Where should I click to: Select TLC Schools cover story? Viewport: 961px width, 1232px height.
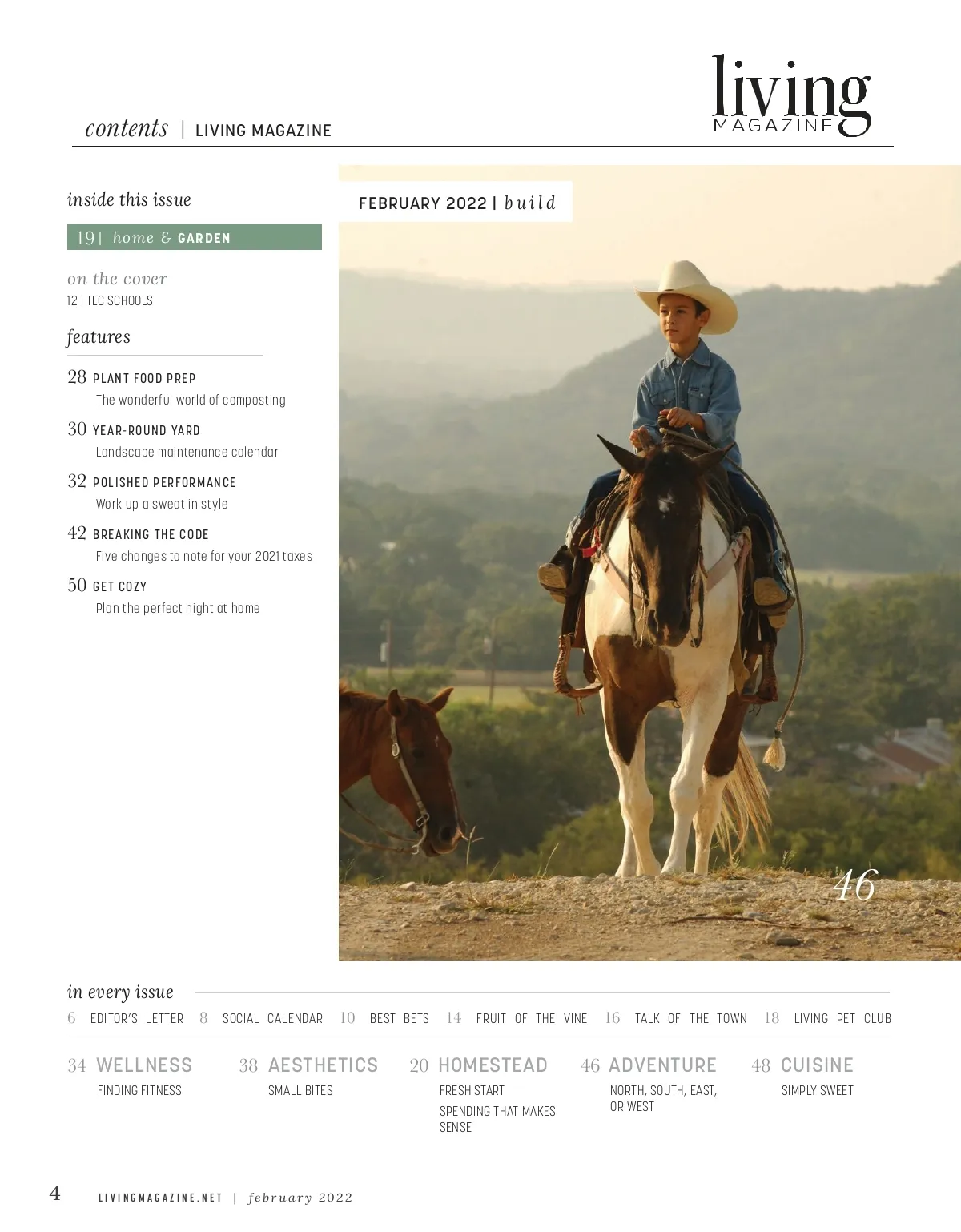(111, 301)
